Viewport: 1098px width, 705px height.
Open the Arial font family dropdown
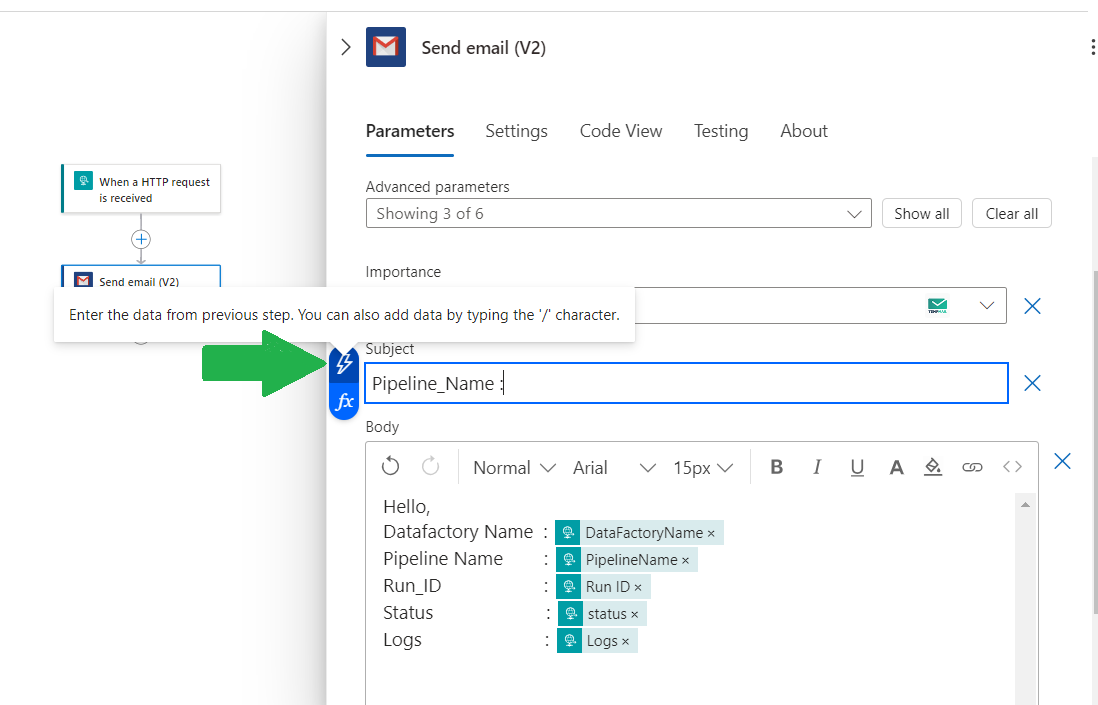(614, 468)
